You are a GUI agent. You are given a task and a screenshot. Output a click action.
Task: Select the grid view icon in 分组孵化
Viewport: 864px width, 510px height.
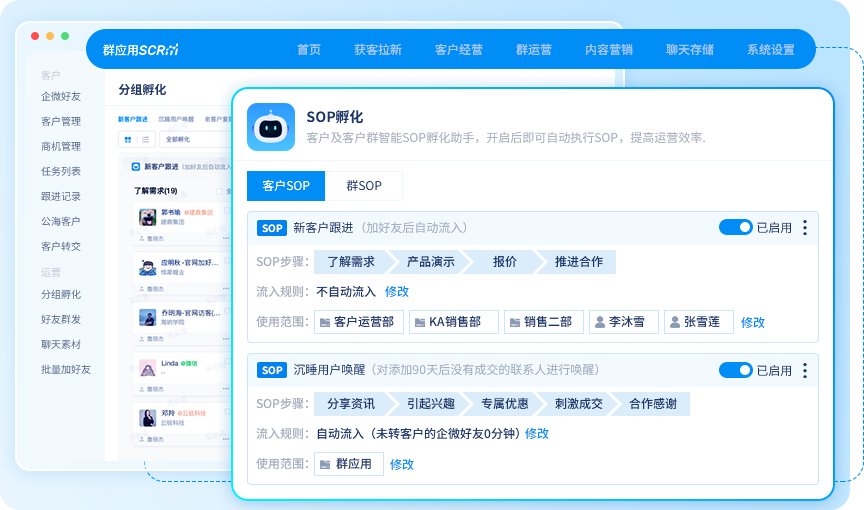pyautogui.click(x=127, y=140)
